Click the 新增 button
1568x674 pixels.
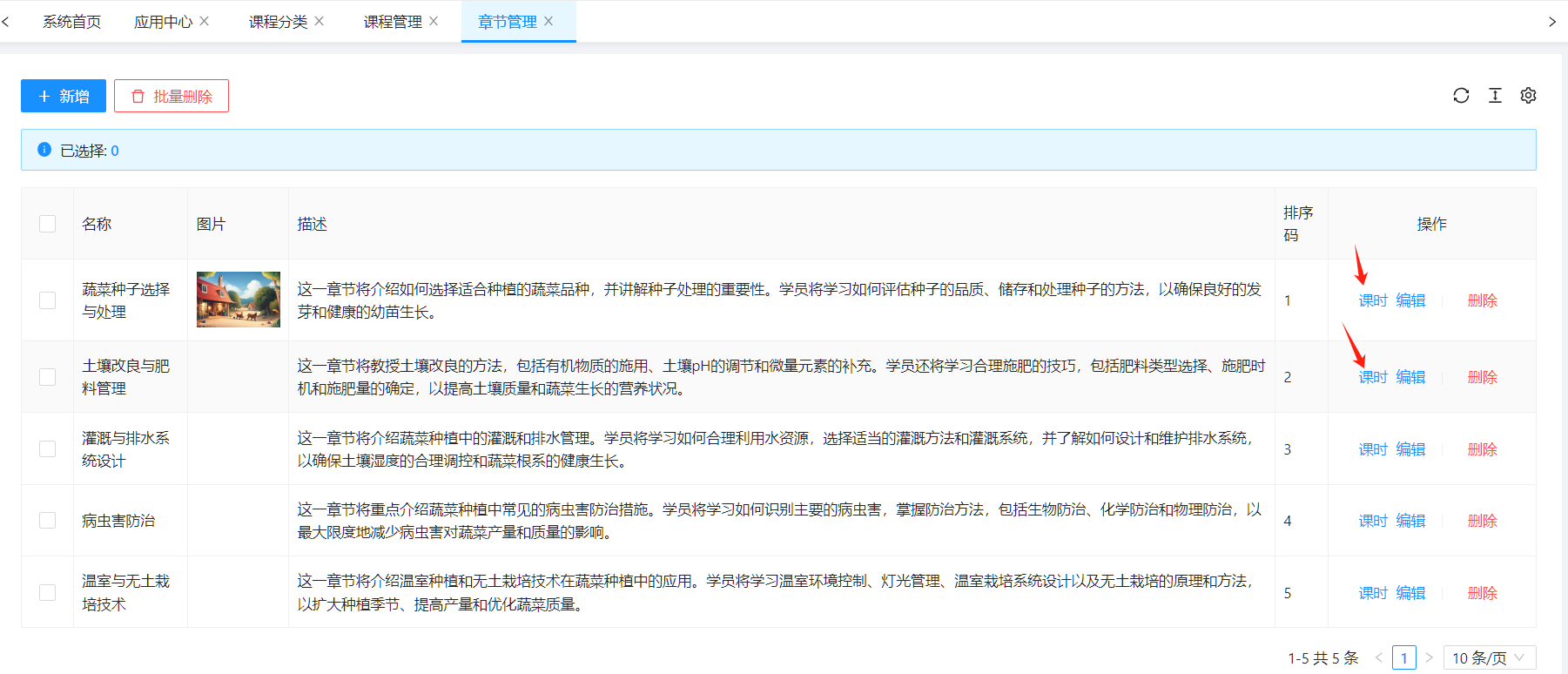click(x=64, y=96)
